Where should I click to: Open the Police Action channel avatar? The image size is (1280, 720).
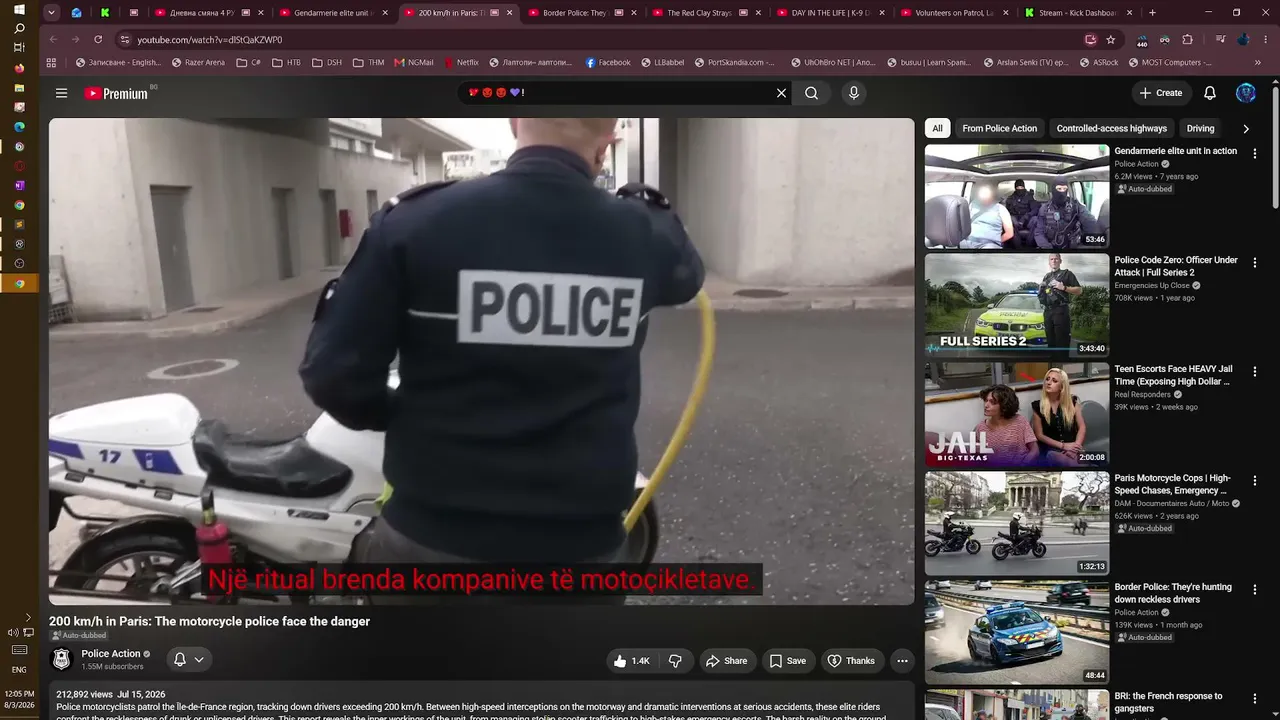click(x=62, y=660)
